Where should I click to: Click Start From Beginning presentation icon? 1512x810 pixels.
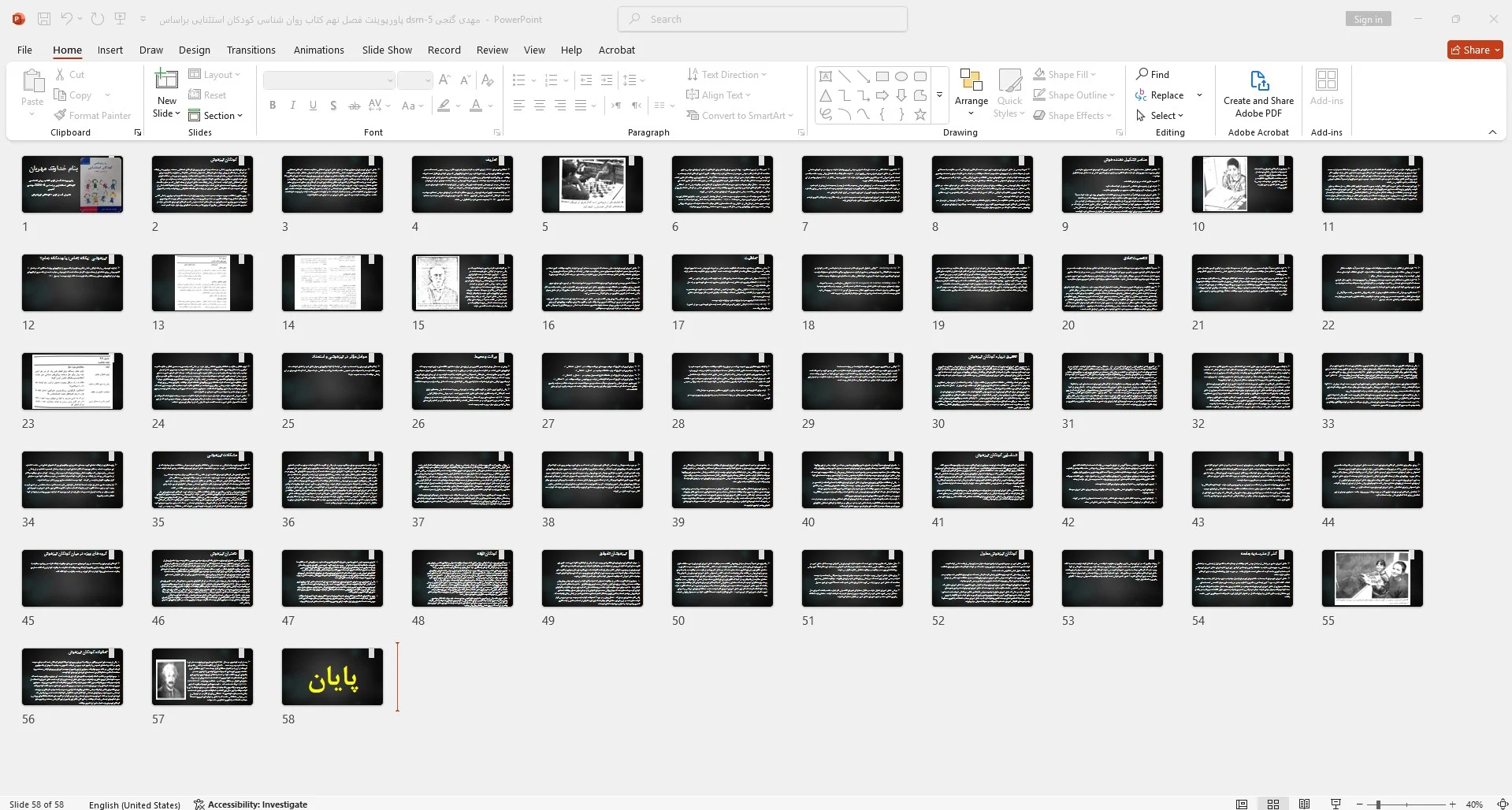pos(120,19)
